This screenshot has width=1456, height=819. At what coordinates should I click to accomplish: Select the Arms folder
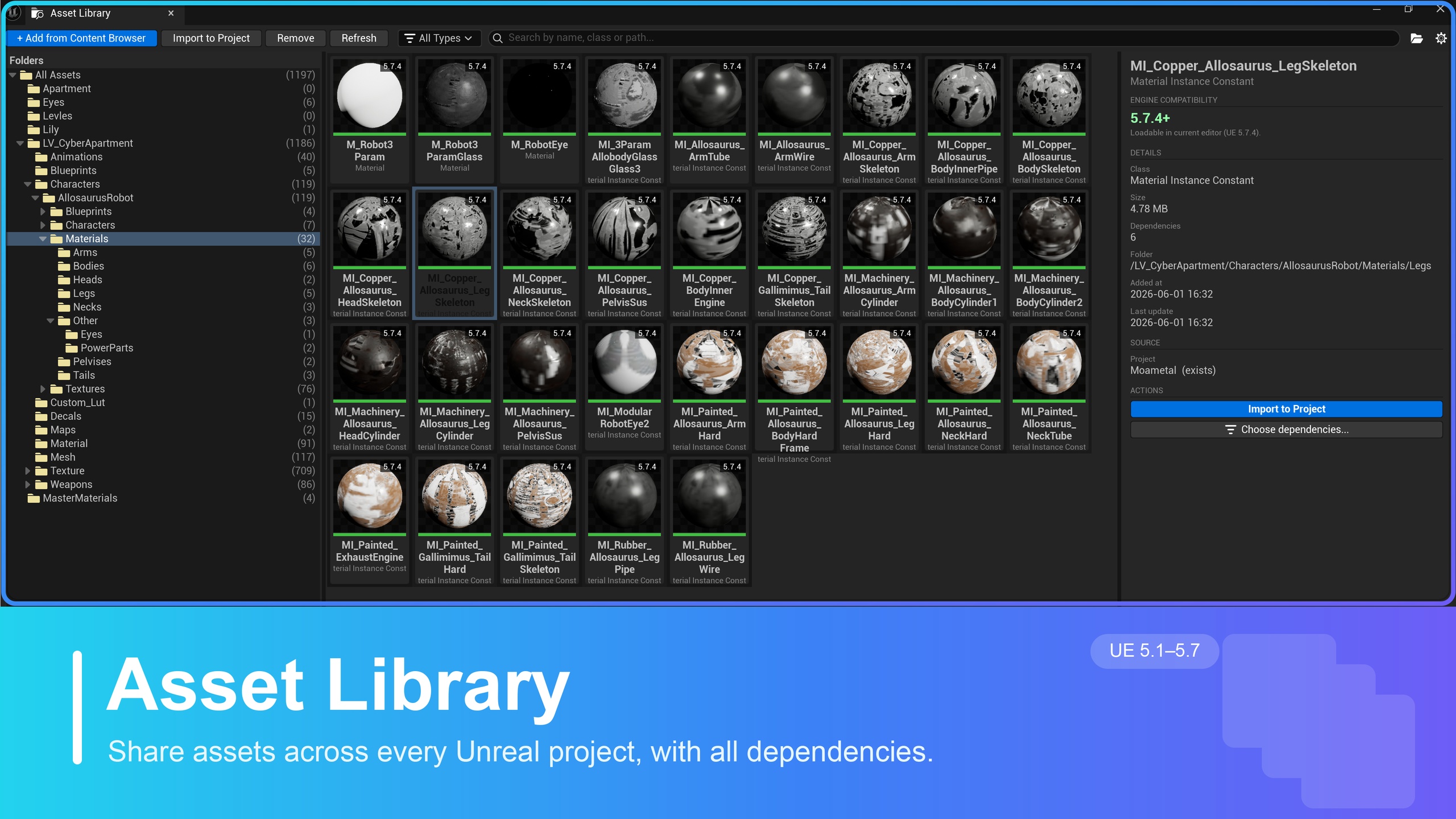(x=164, y=253)
